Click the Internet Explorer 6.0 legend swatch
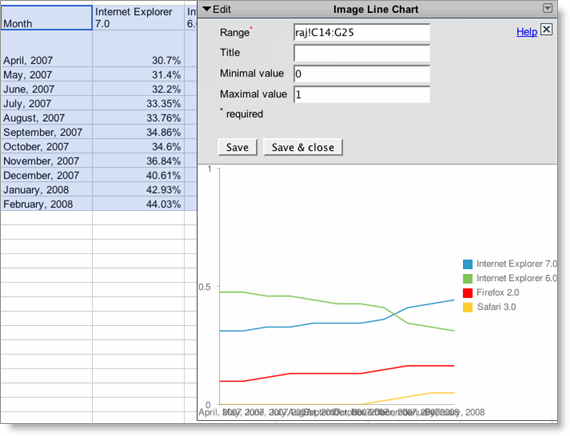 467,279
